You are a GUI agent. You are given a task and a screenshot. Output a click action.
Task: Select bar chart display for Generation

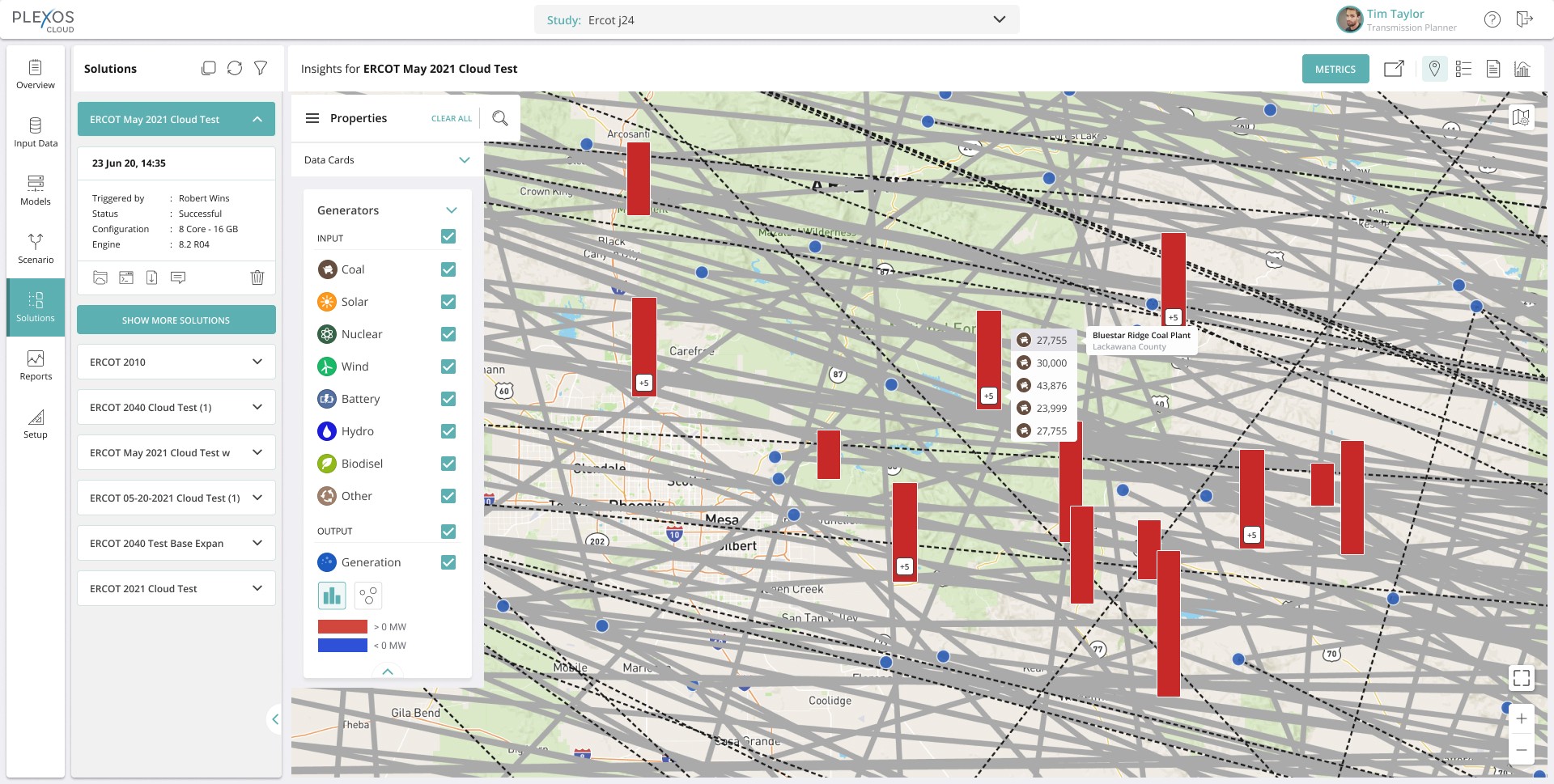tap(332, 596)
